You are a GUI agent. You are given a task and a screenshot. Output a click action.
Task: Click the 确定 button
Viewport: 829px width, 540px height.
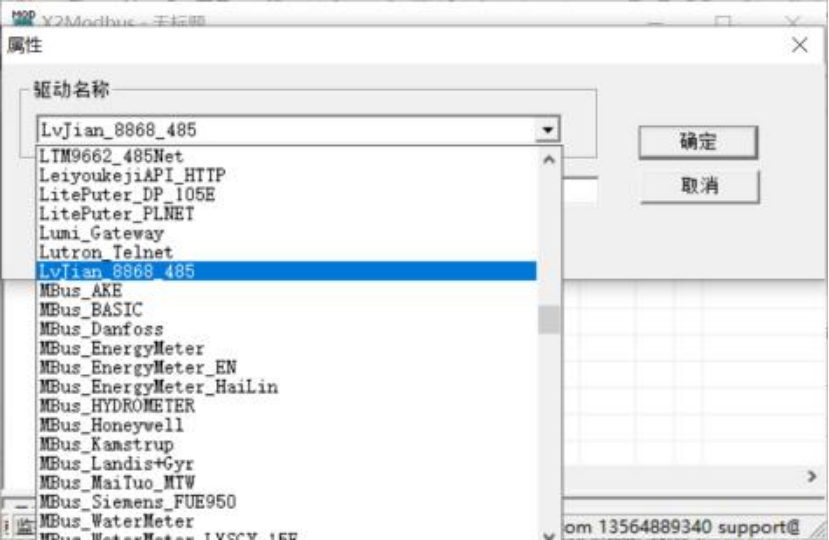(x=698, y=142)
